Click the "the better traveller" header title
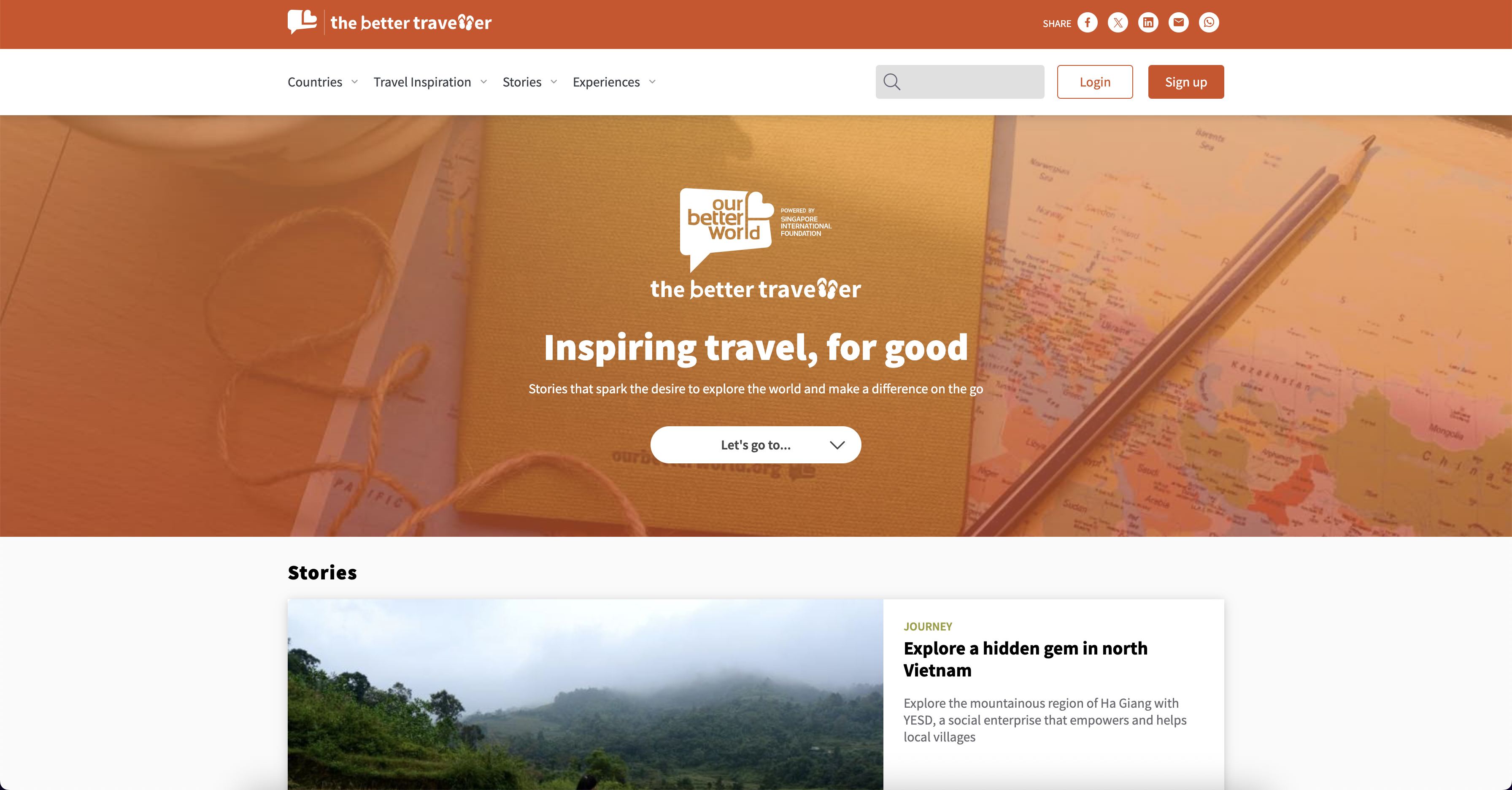This screenshot has height=790, width=1512. 411,23
